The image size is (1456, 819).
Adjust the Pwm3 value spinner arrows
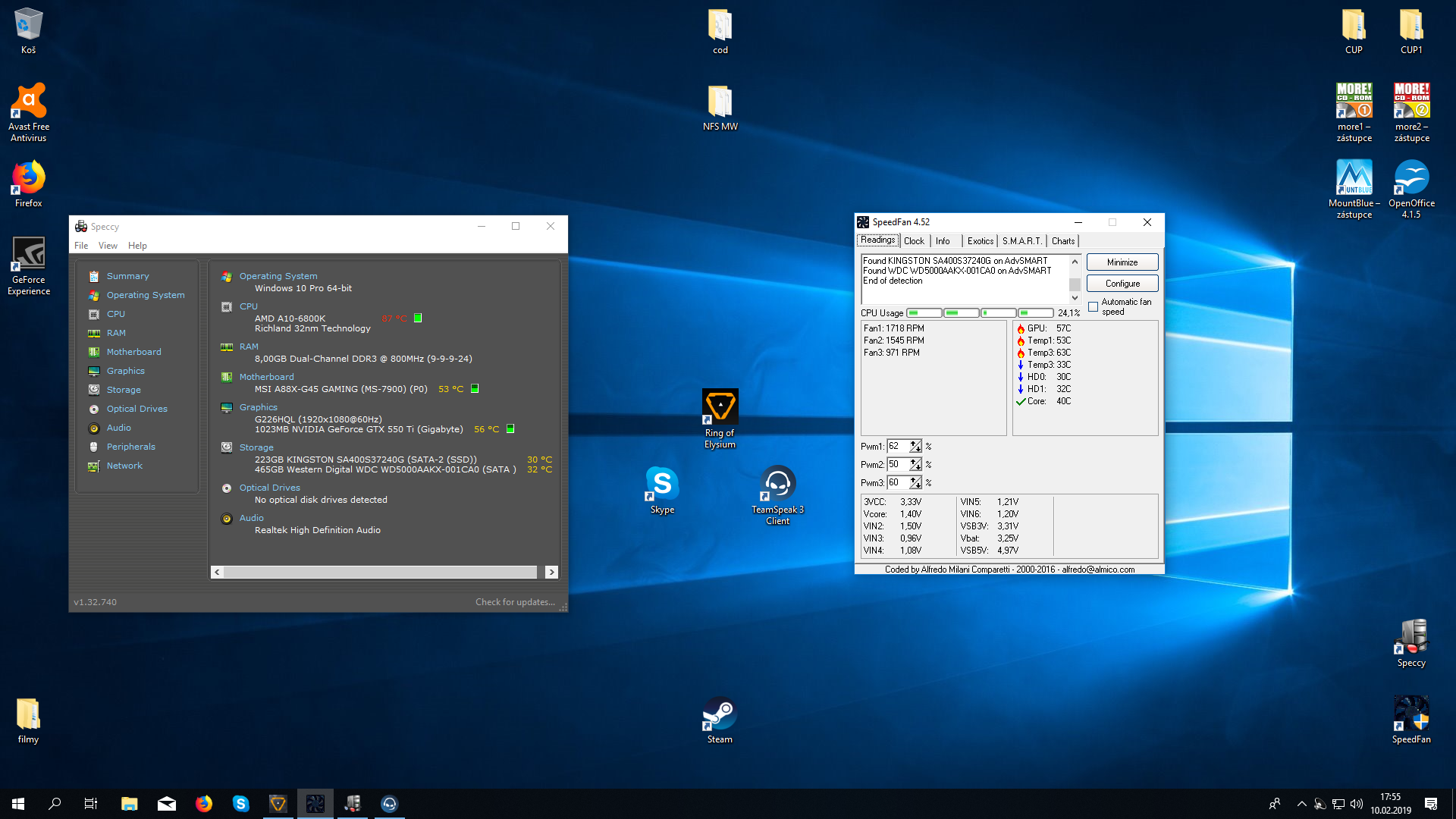click(915, 482)
